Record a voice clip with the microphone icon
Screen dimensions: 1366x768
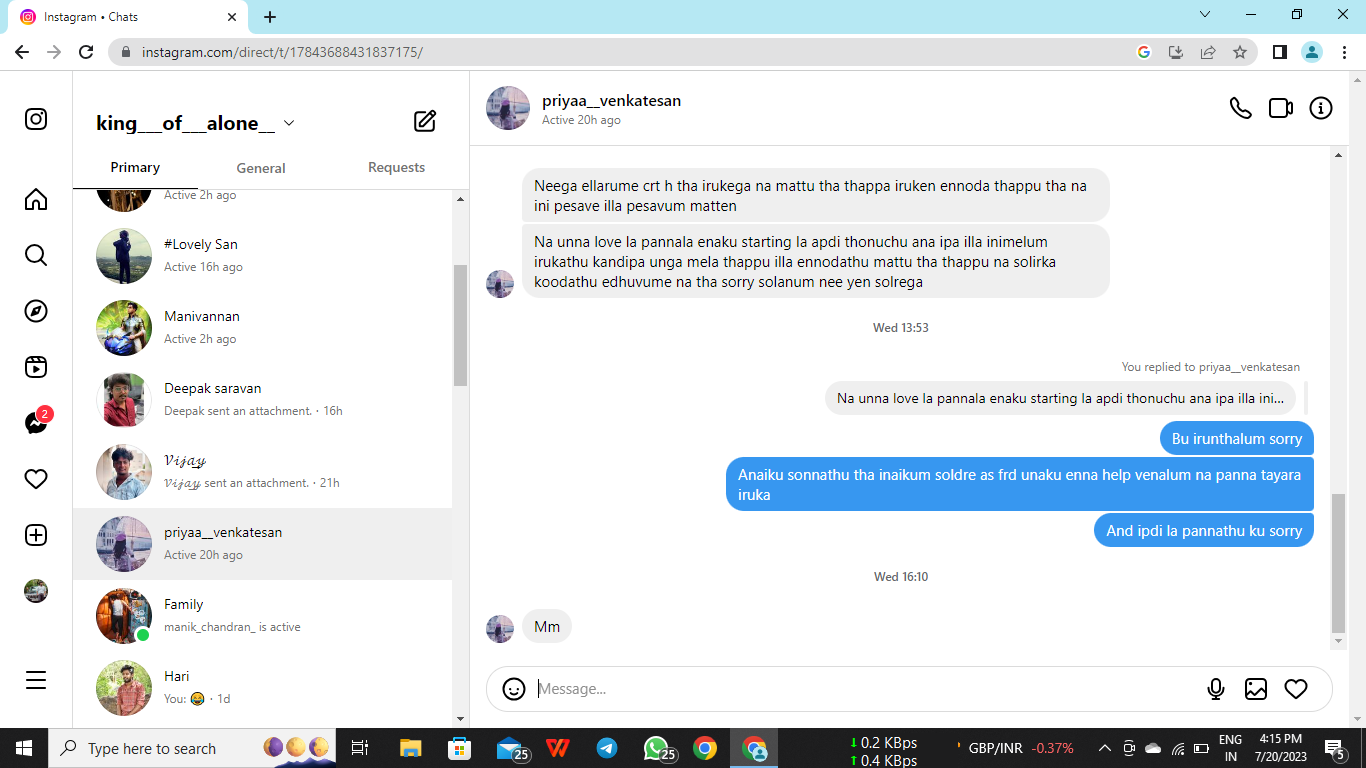pos(1216,689)
